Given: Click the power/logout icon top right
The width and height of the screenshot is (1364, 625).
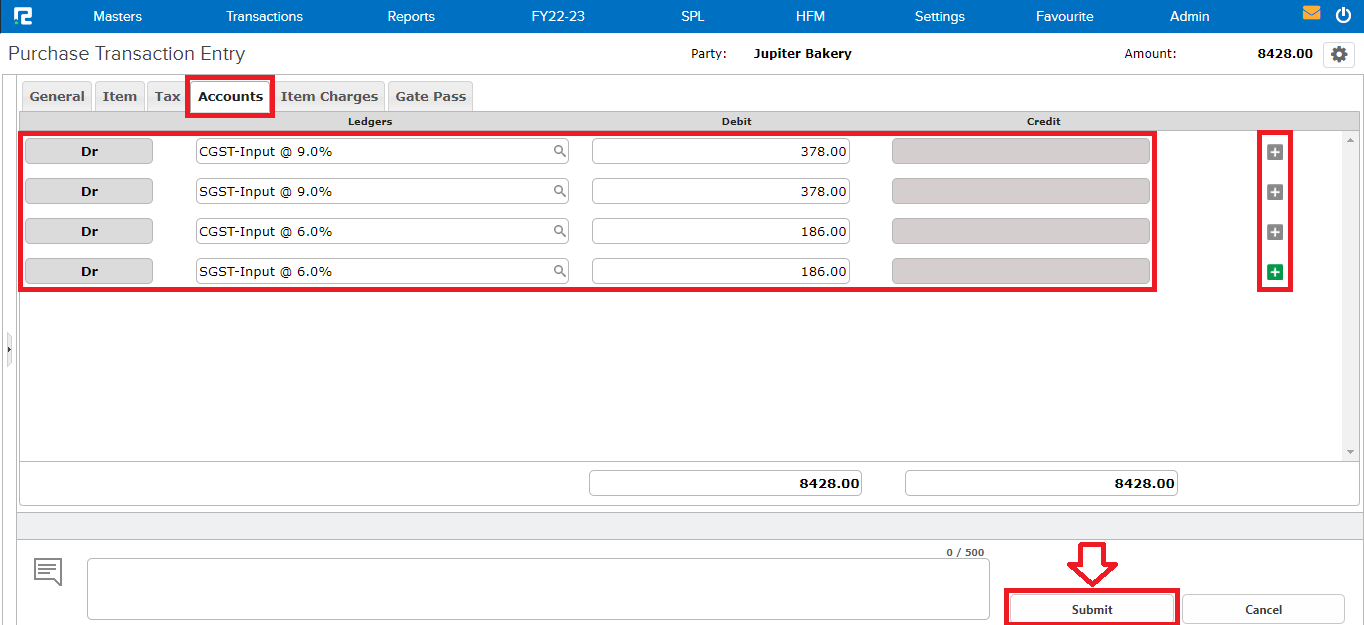Looking at the screenshot, I should click(x=1343, y=14).
